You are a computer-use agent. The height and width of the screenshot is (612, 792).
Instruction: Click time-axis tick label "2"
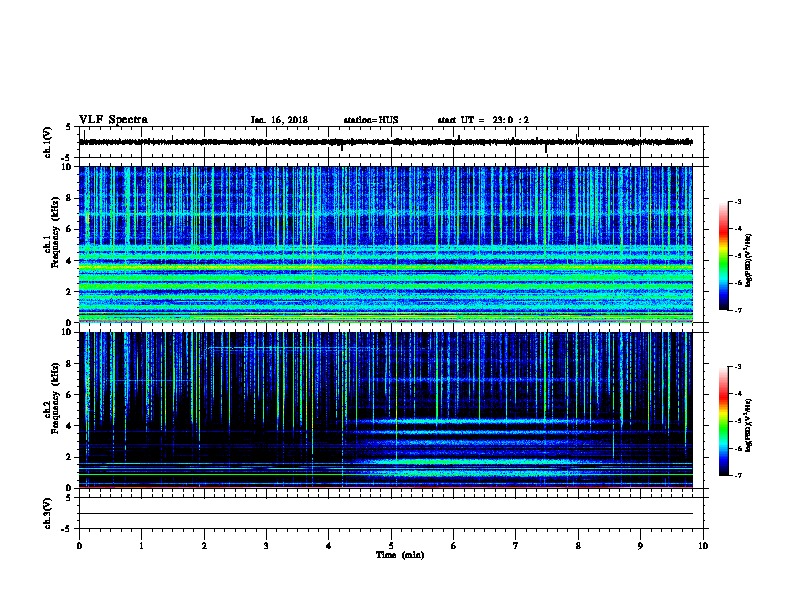[204, 545]
